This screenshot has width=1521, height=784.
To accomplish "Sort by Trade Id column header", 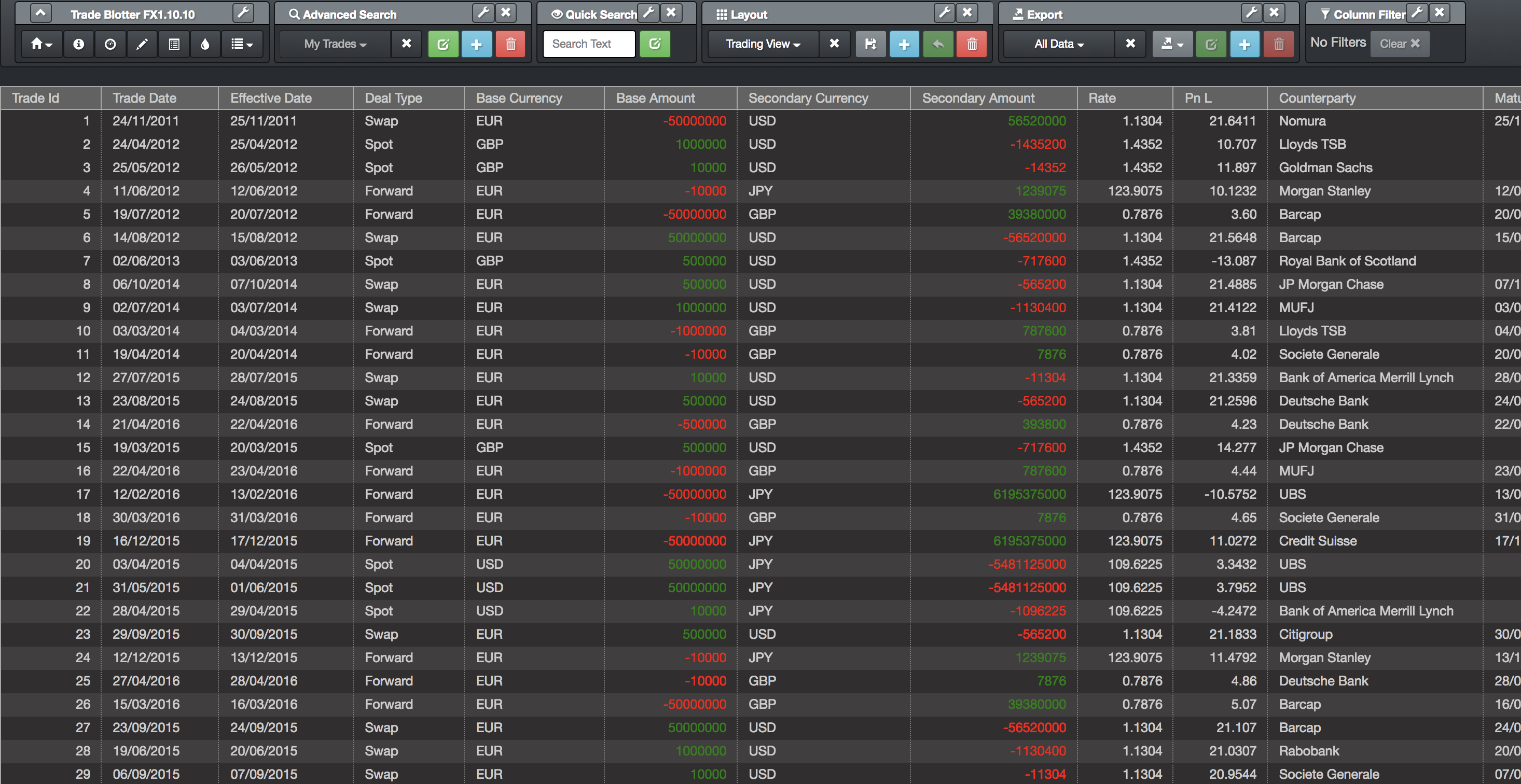I will [x=50, y=98].
